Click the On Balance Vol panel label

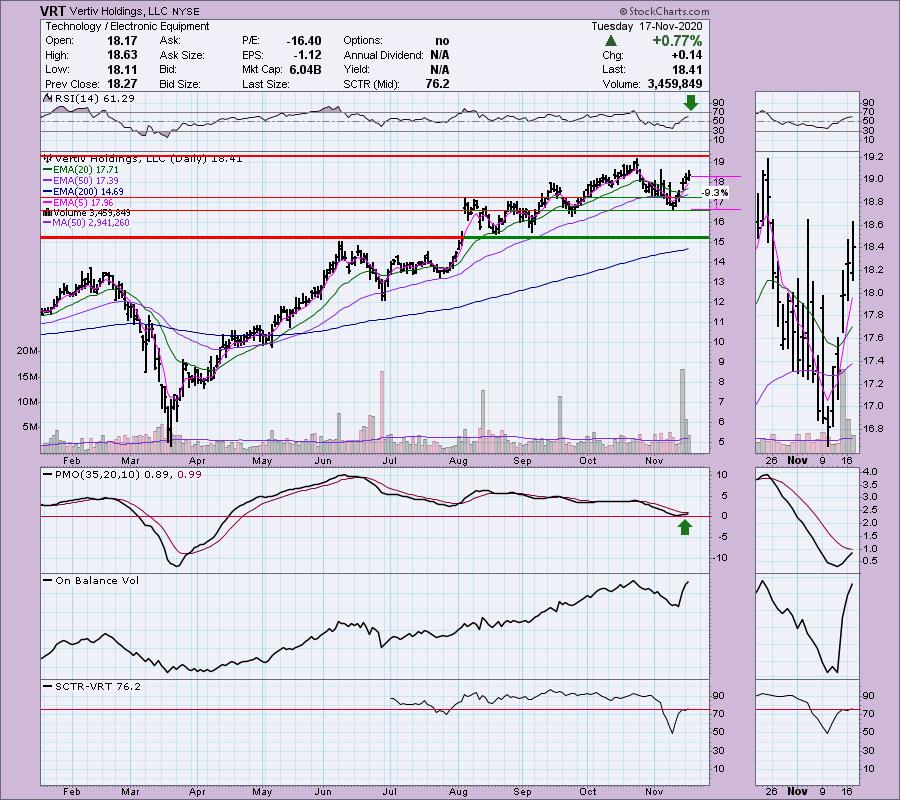pyautogui.click(x=96, y=581)
